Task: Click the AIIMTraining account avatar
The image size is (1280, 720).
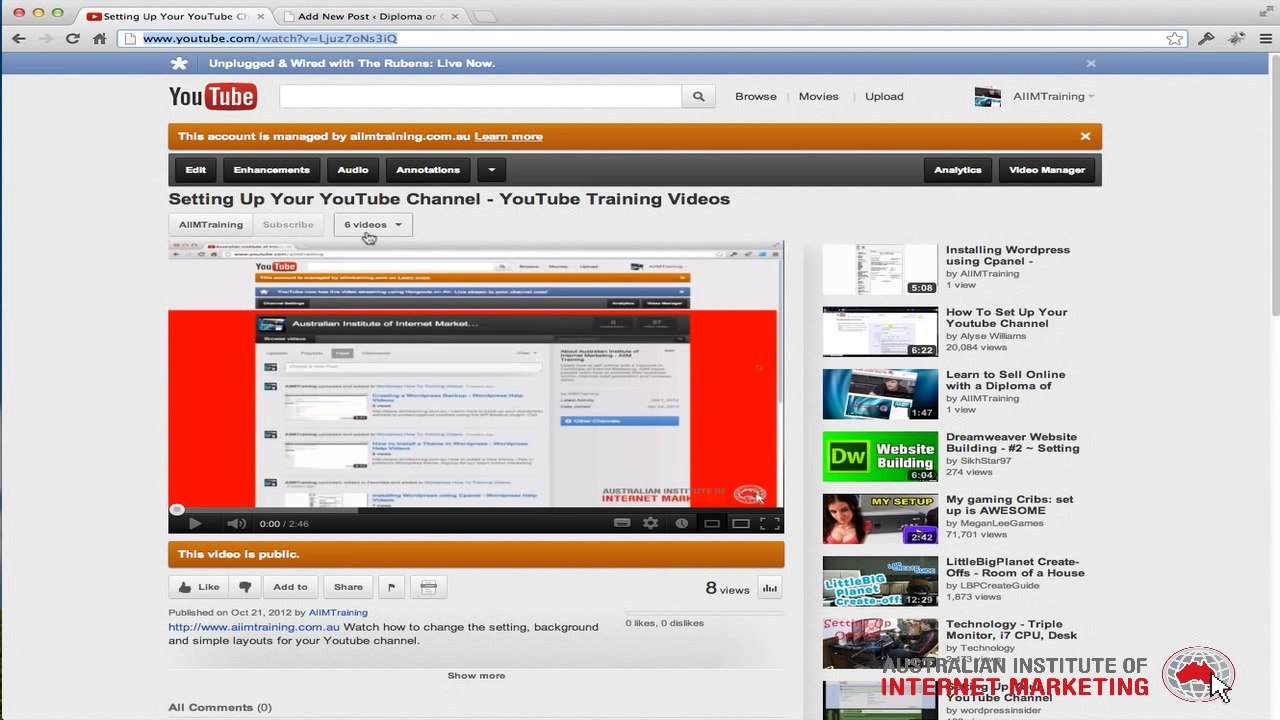Action: click(x=987, y=96)
